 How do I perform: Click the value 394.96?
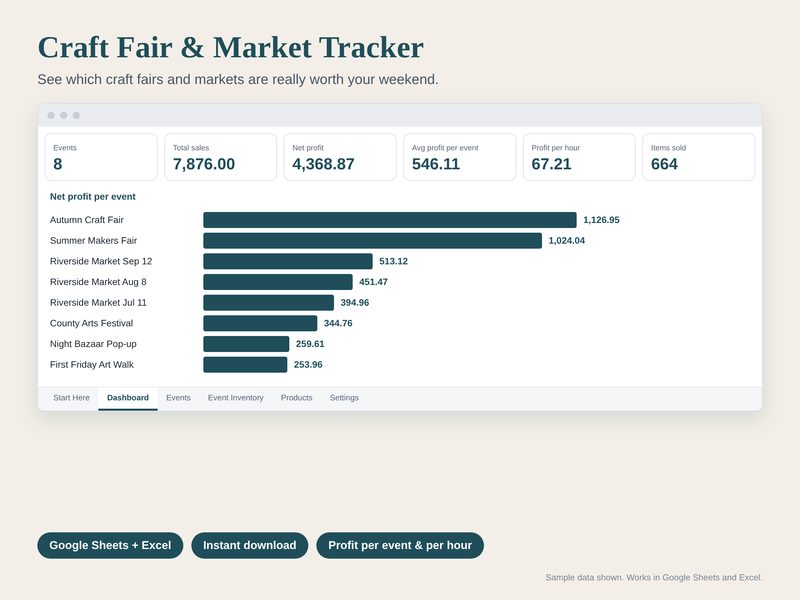355,303
